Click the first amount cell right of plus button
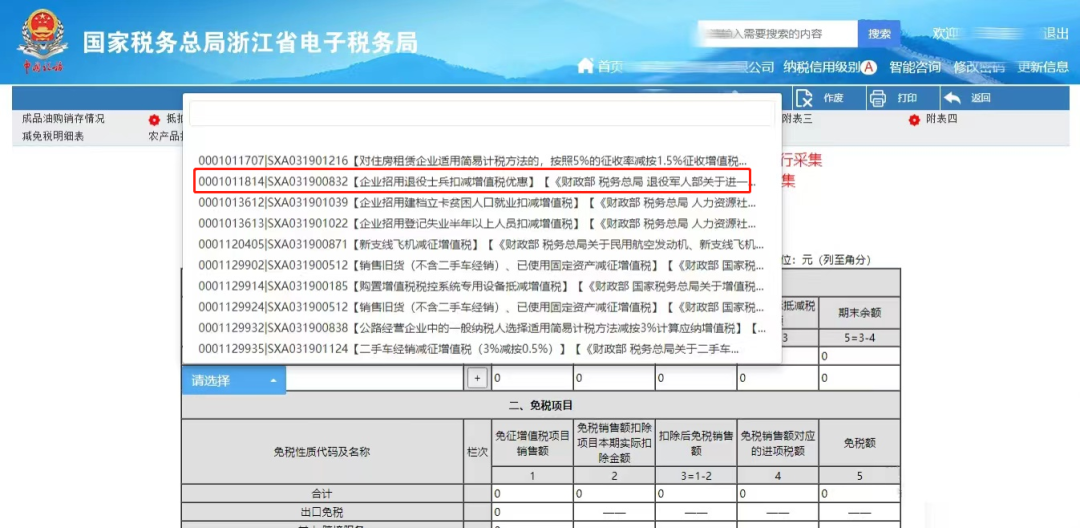Viewport: 1080px width, 528px height. point(532,378)
